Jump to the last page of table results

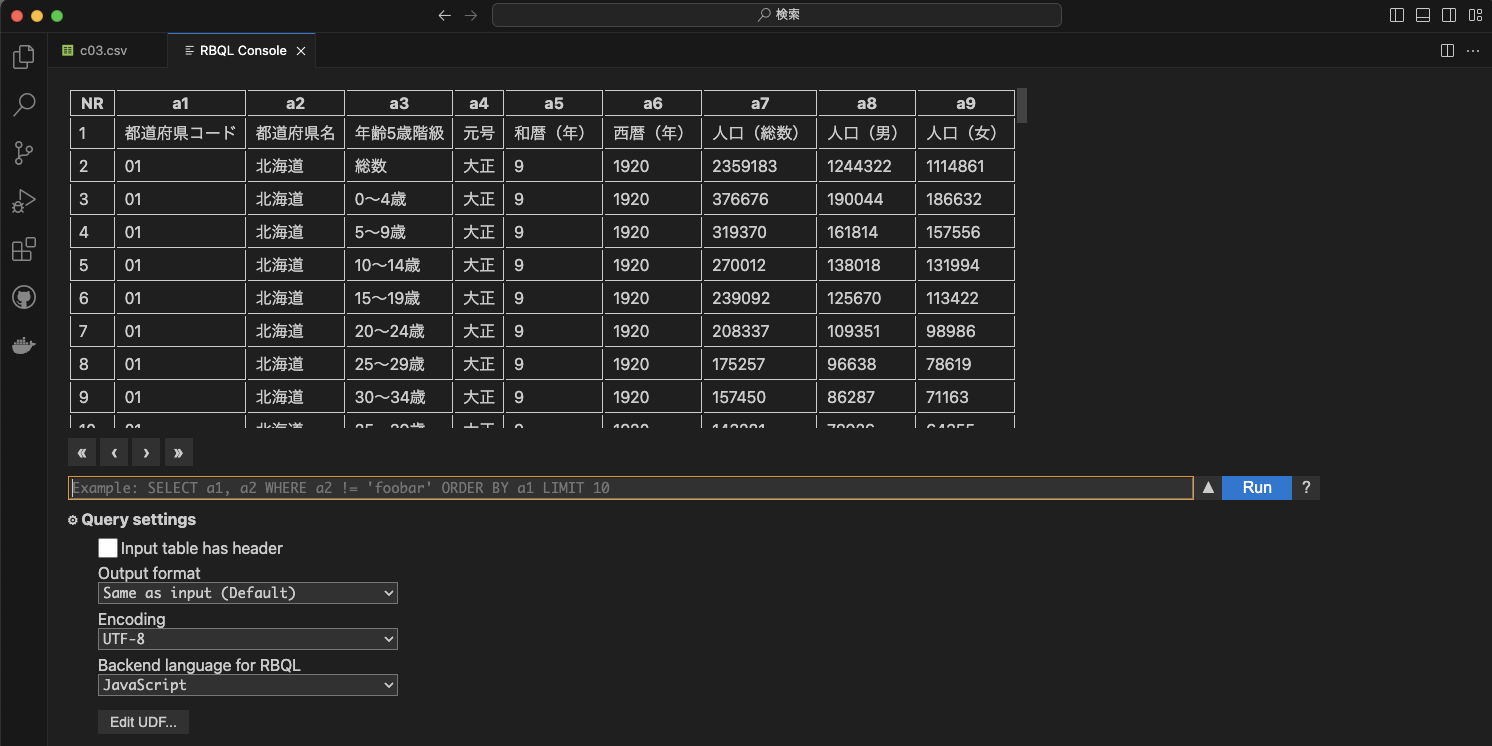(x=178, y=452)
